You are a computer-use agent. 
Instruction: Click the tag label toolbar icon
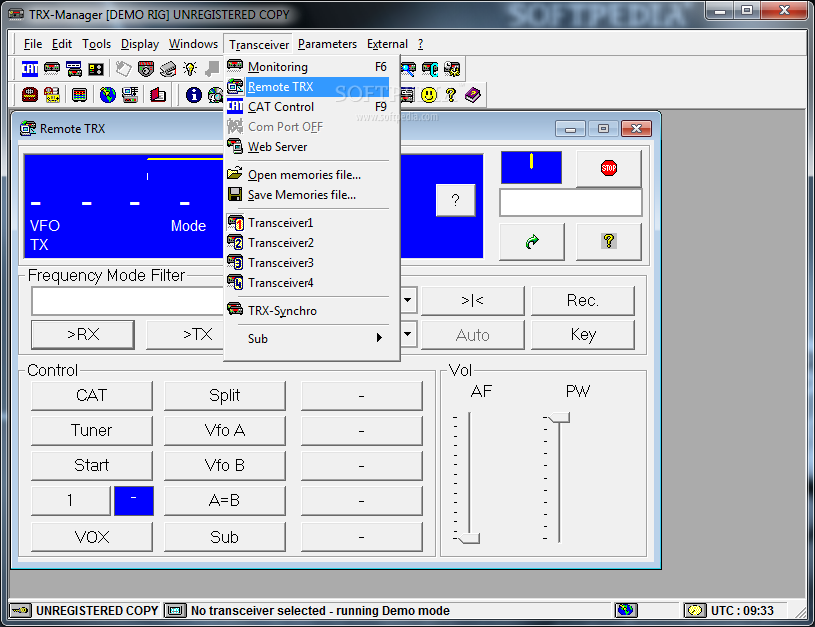tap(123, 69)
